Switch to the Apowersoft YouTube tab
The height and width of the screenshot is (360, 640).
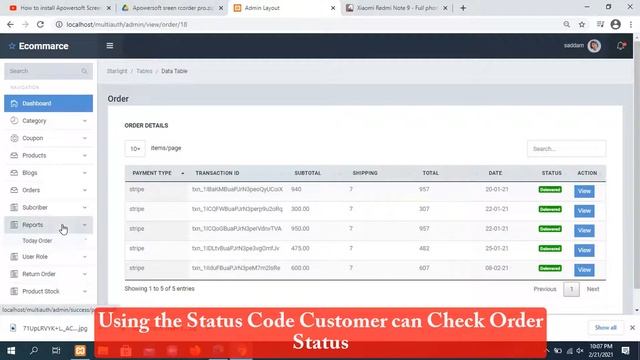(60, 8)
